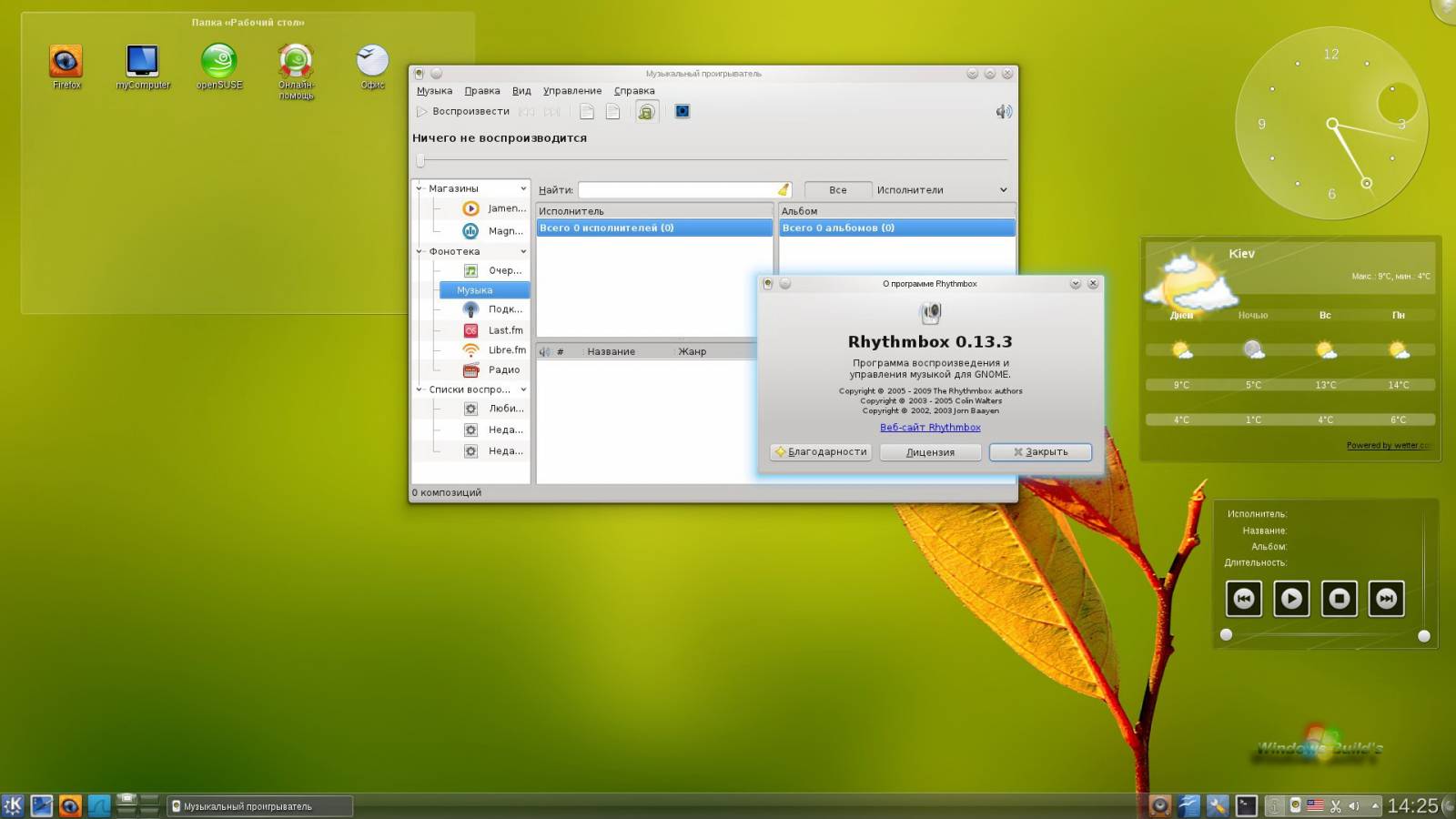This screenshot has width=1456, height=819.
Task: Click next track in desktop player widget
Action: 1386,599
